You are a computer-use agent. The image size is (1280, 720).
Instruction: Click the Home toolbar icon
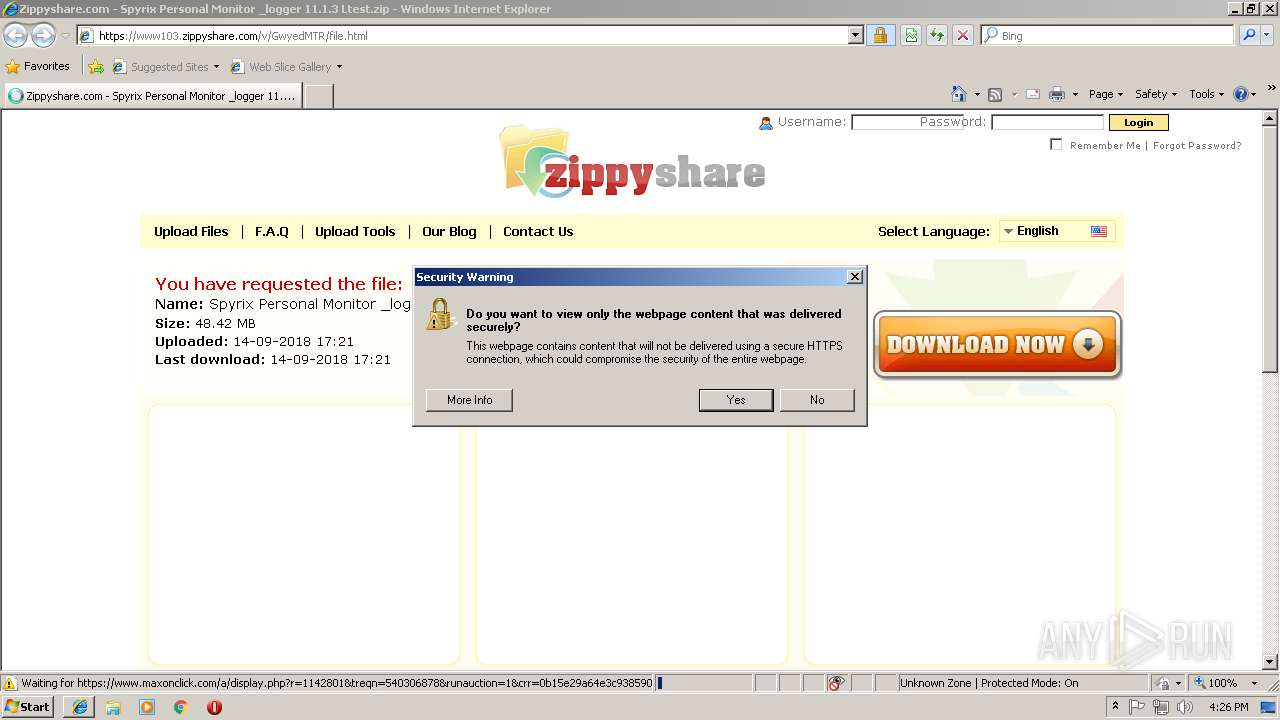pyautogui.click(x=958, y=94)
